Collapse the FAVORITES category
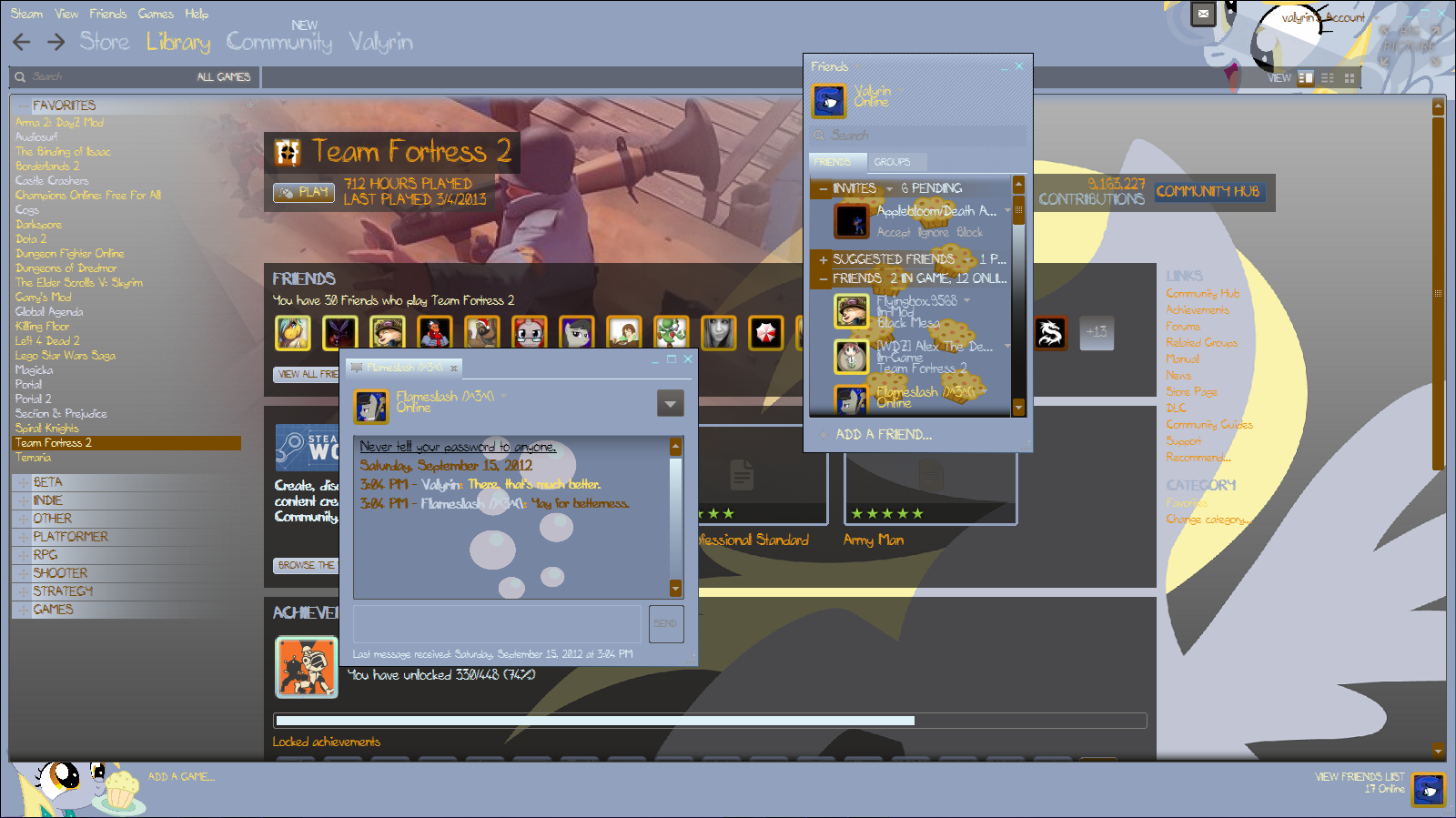Screen dimensions: 1456x818 24,106
